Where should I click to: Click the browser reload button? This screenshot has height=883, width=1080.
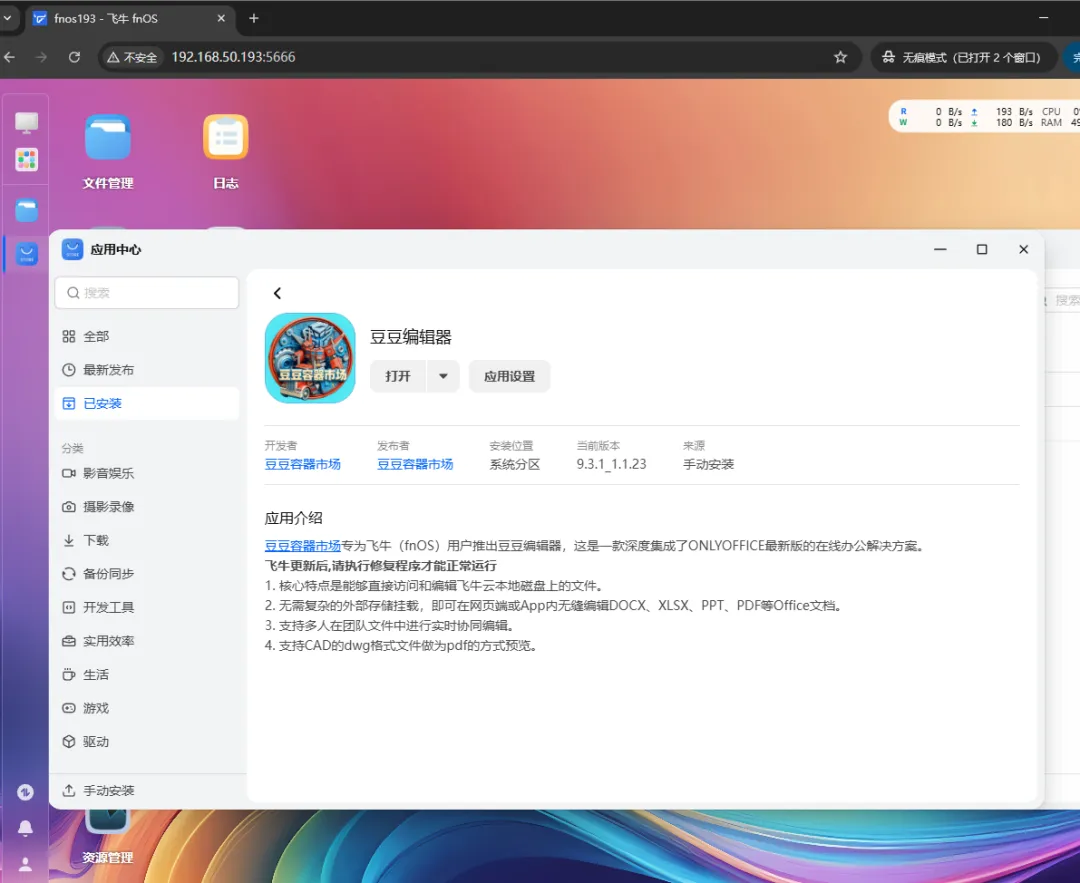[x=74, y=57]
